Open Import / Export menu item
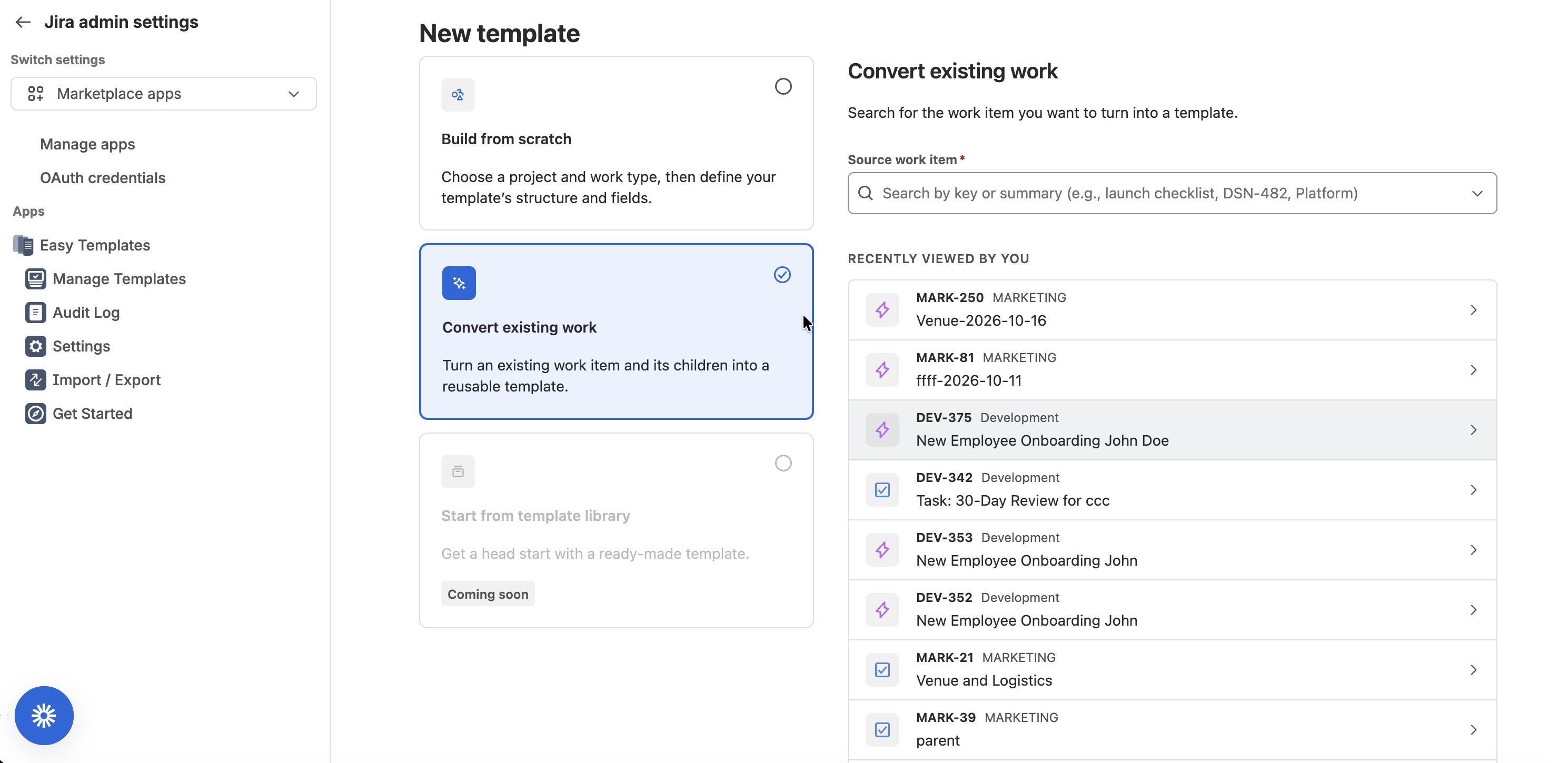1568x763 pixels. pyautogui.click(x=106, y=380)
